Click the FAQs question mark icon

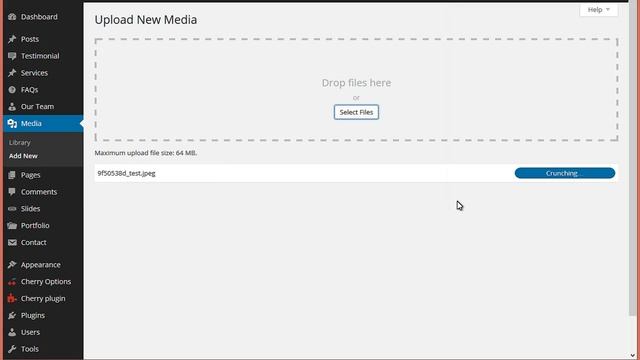(12, 90)
